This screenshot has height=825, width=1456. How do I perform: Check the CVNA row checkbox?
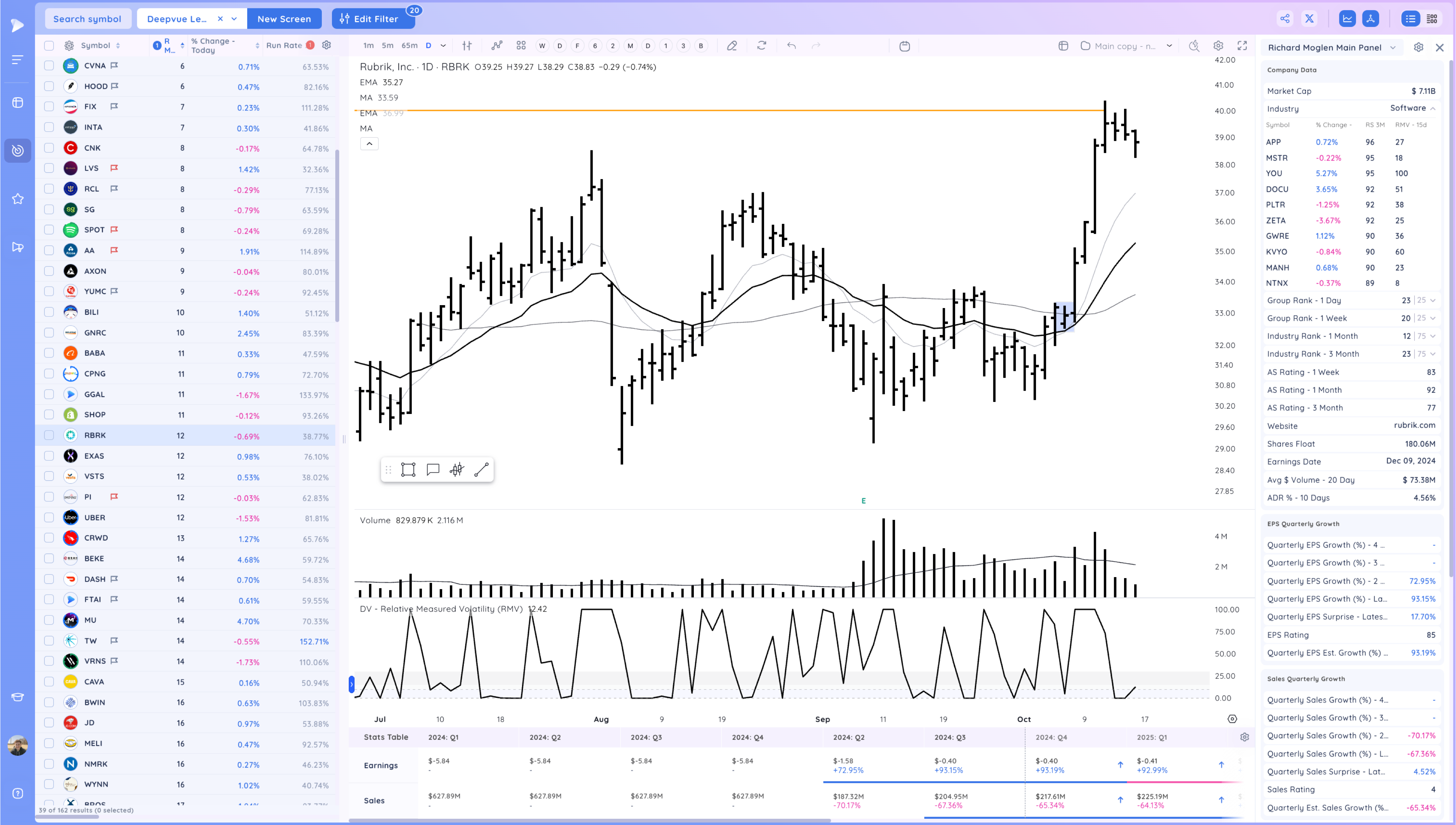click(x=49, y=66)
